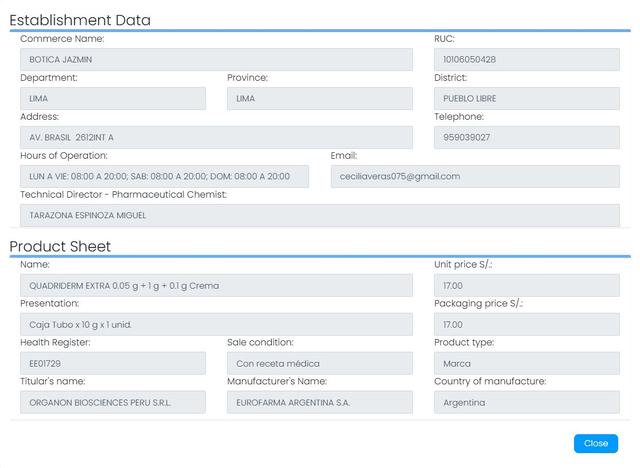This screenshot has height=468, width=640.
Task: Click the Manufacturer's Name field EUROFARMA ARGENTINA
Action: click(320, 402)
